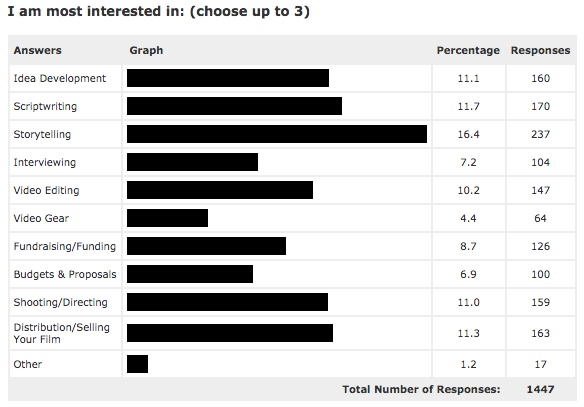The image size is (584, 407).
Task: Click the Graph column header
Action: (146, 50)
